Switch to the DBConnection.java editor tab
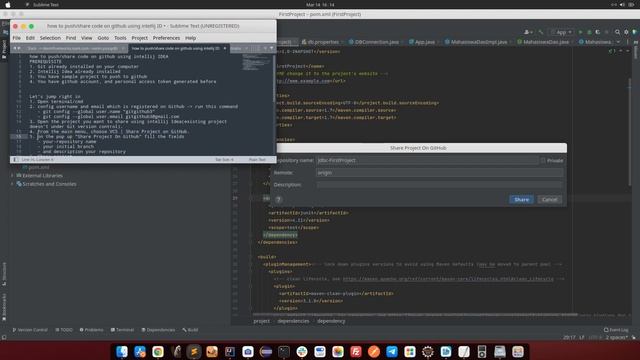This screenshot has height=360, width=640. click(376, 42)
